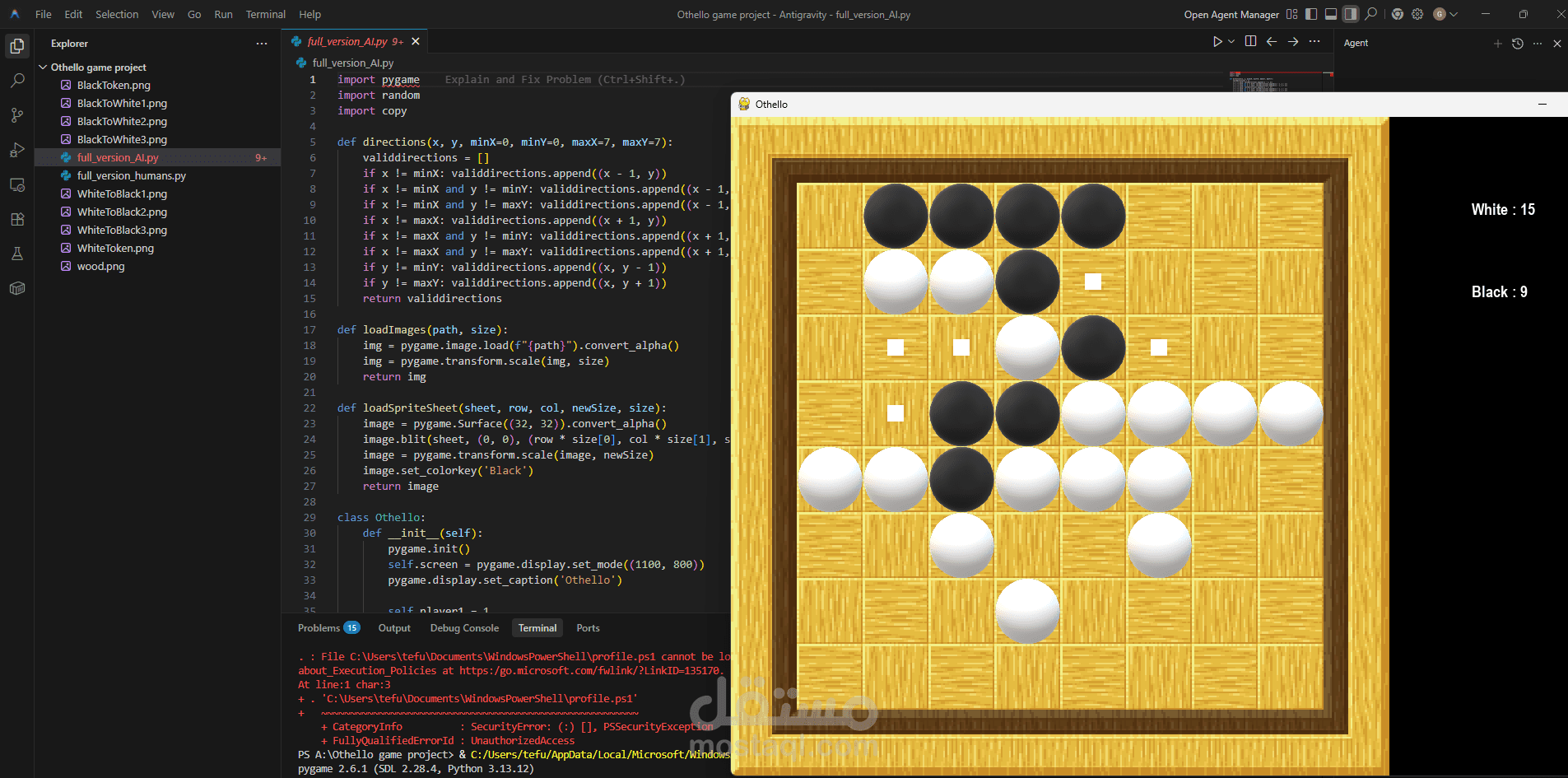Screen dimensions: 1568x778
Task: Select BlackToken.png in the Explorer
Action: (x=113, y=85)
